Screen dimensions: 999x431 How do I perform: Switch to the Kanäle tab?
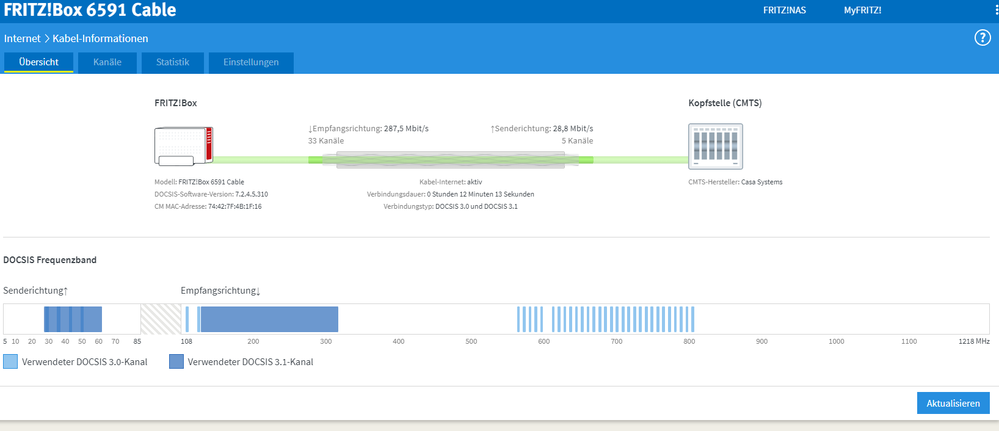click(107, 62)
